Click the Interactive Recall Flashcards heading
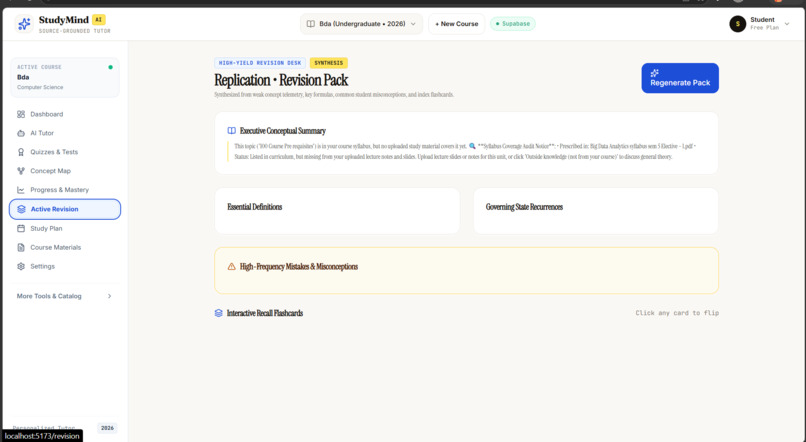This screenshot has width=806, height=442. 265,313
